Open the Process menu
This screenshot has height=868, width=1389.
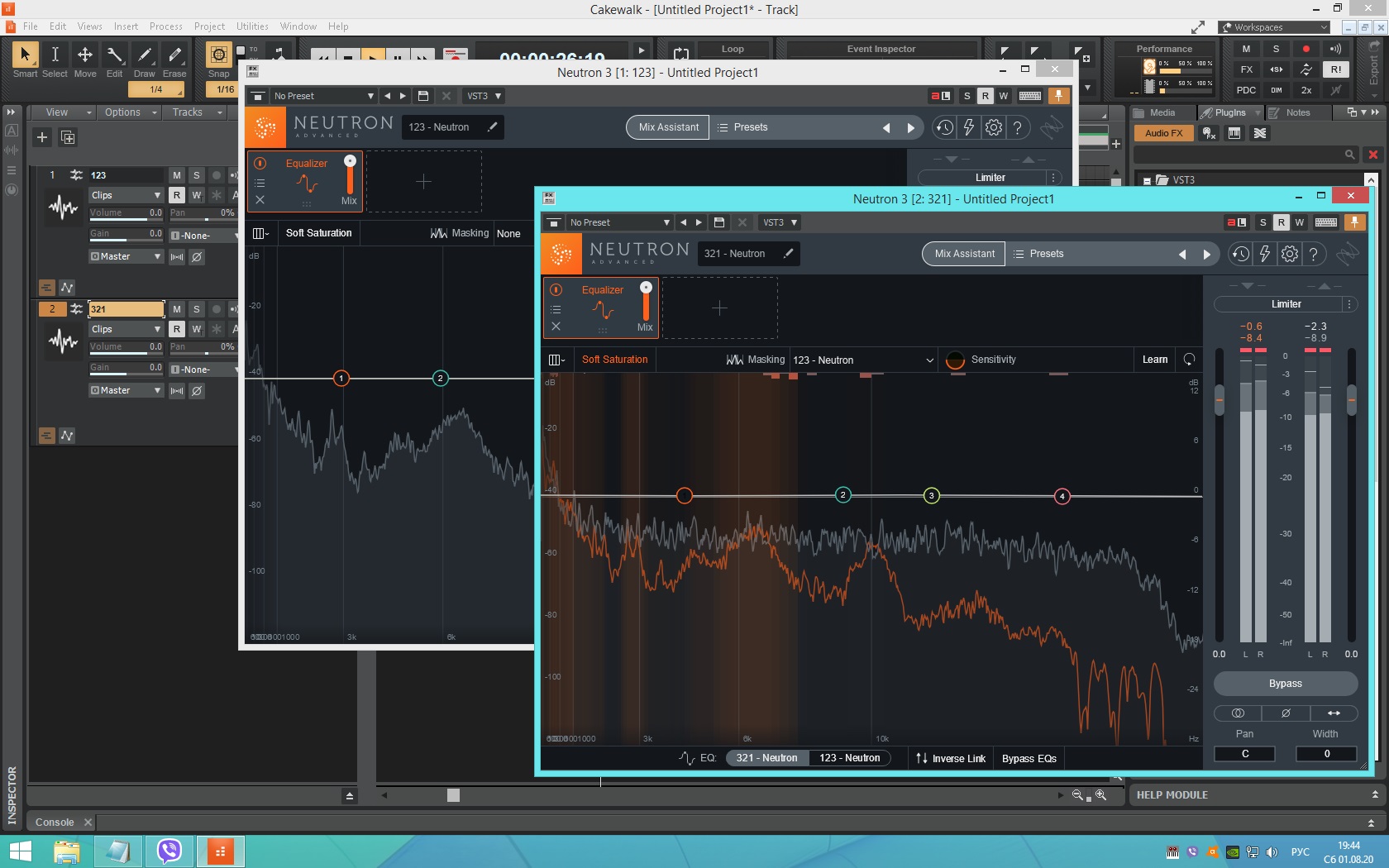click(x=165, y=26)
